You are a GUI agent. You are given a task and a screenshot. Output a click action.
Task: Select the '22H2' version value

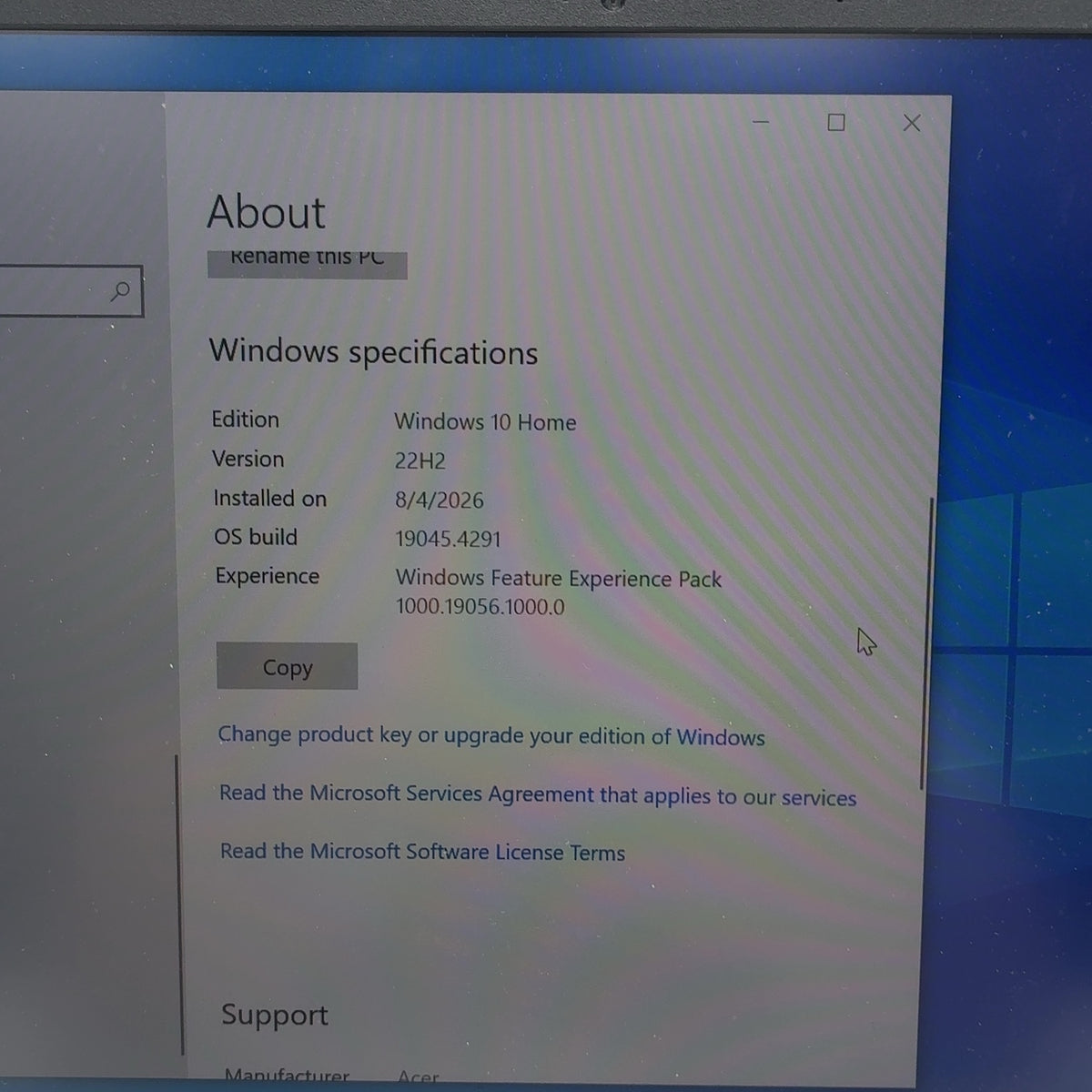420,461
